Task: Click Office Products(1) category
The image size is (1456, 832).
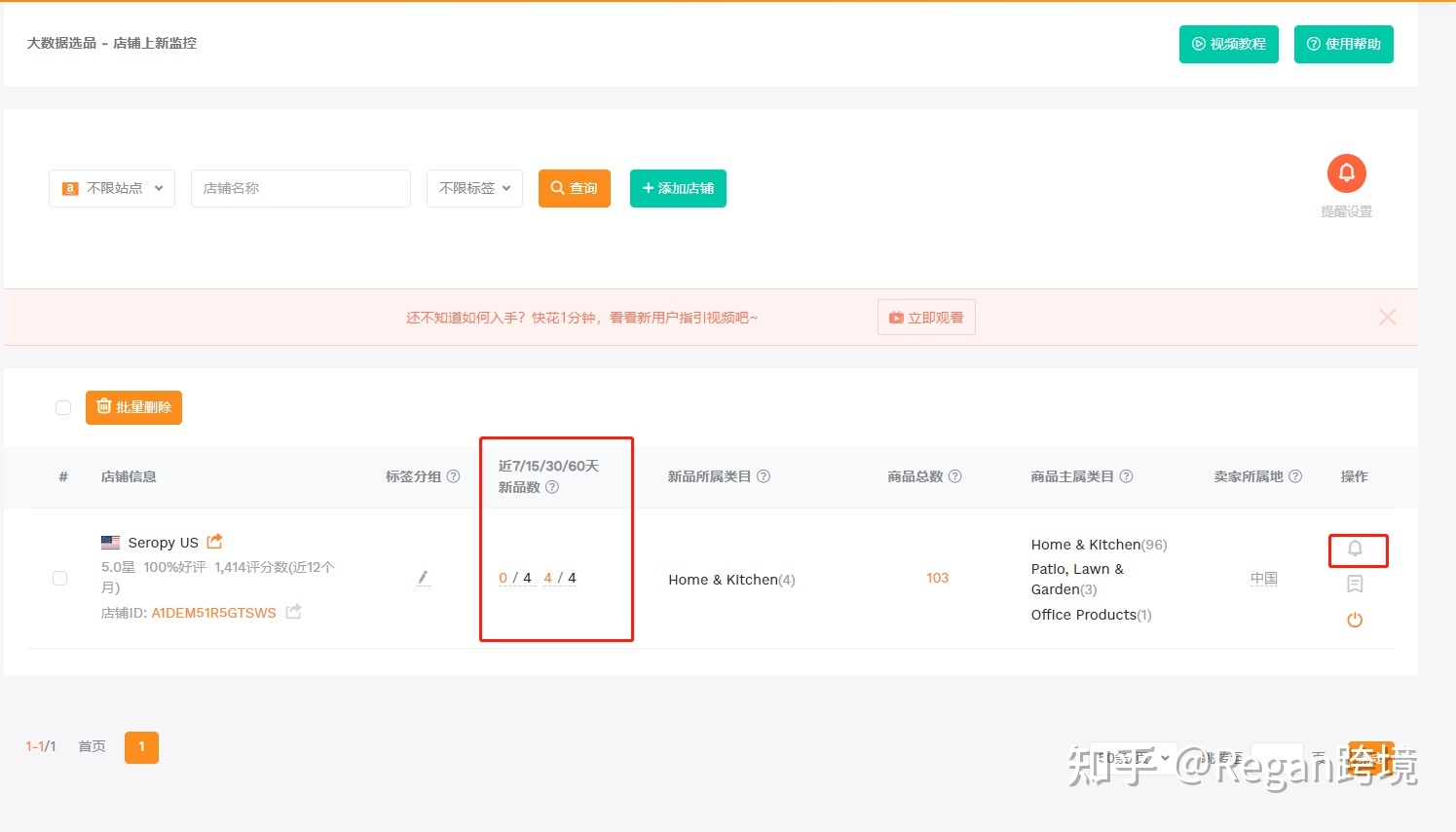Action: pos(1091,615)
